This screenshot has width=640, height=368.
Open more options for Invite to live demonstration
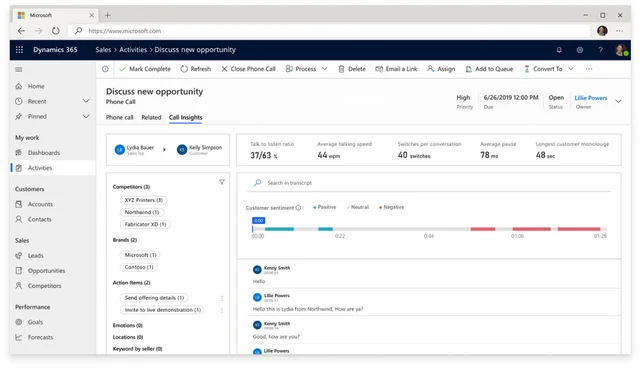pos(222,310)
